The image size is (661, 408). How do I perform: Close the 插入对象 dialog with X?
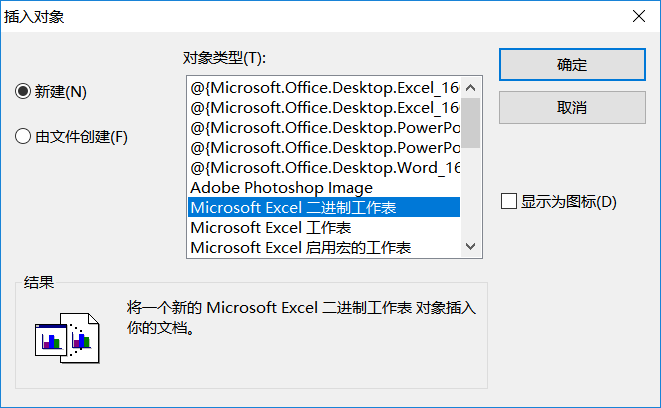(x=637, y=15)
